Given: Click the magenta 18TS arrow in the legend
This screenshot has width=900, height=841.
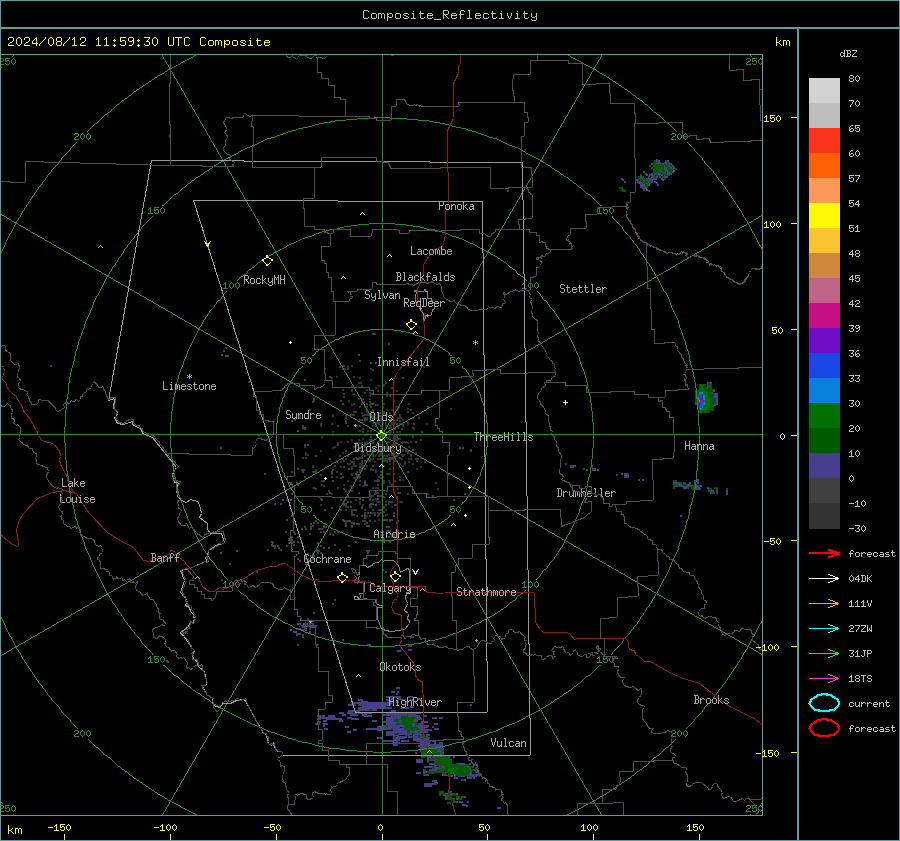Looking at the screenshot, I should [x=824, y=679].
